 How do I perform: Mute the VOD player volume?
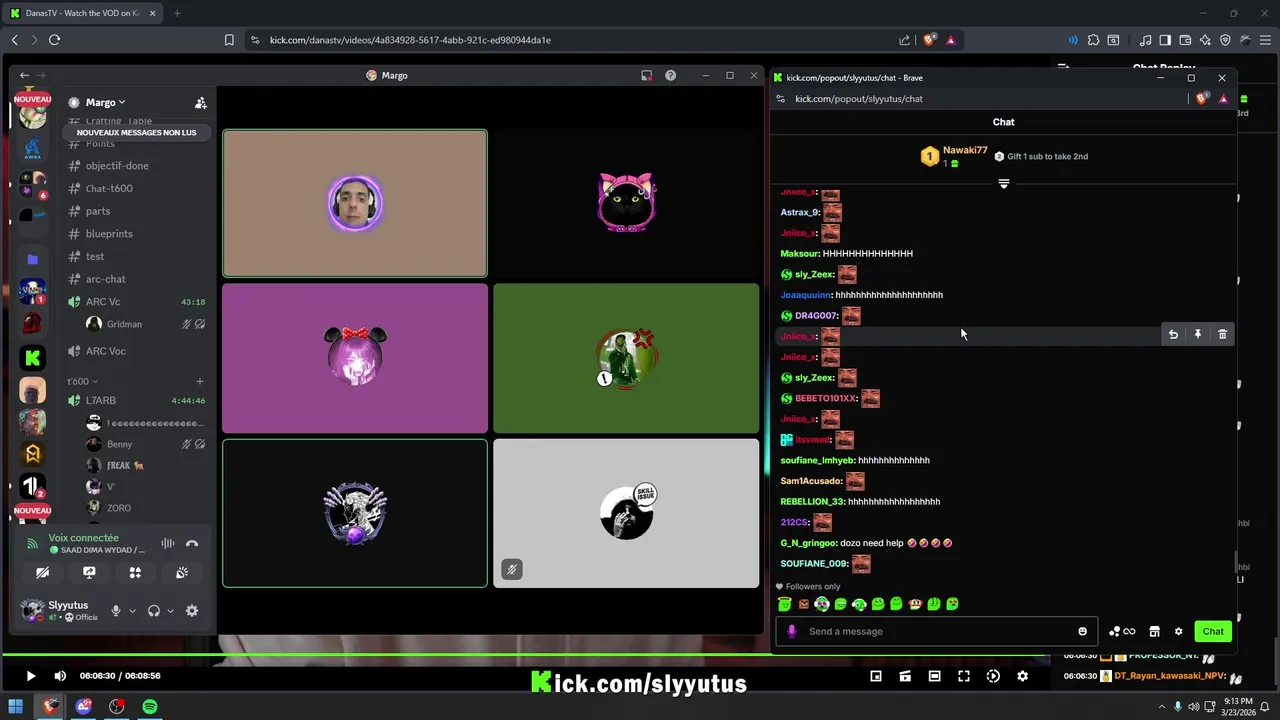pyautogui.click(x=60, y=676)
